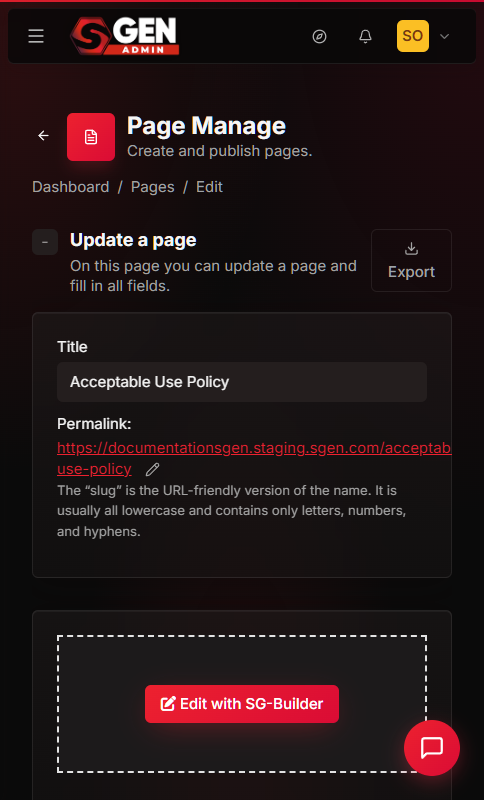Click the Page Manage heading
This screenshot has width=484, height=800.
pos(206,126)
